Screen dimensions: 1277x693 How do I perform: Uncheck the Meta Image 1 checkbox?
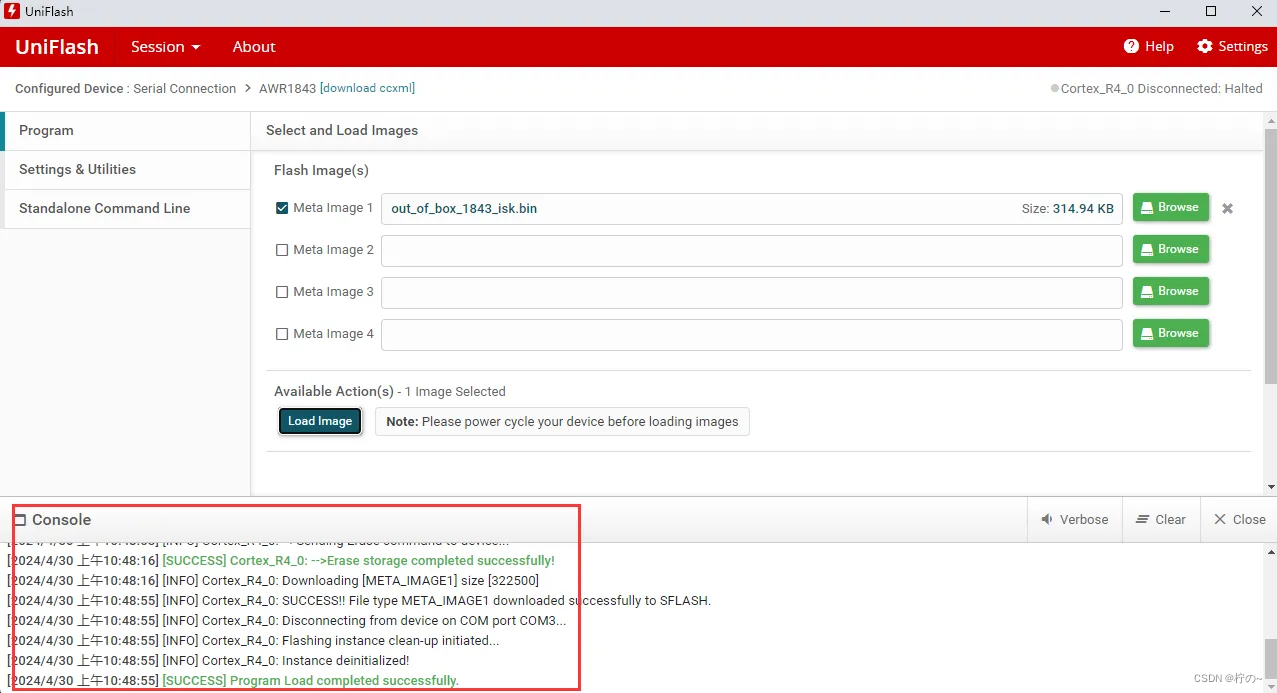(282, 208)
